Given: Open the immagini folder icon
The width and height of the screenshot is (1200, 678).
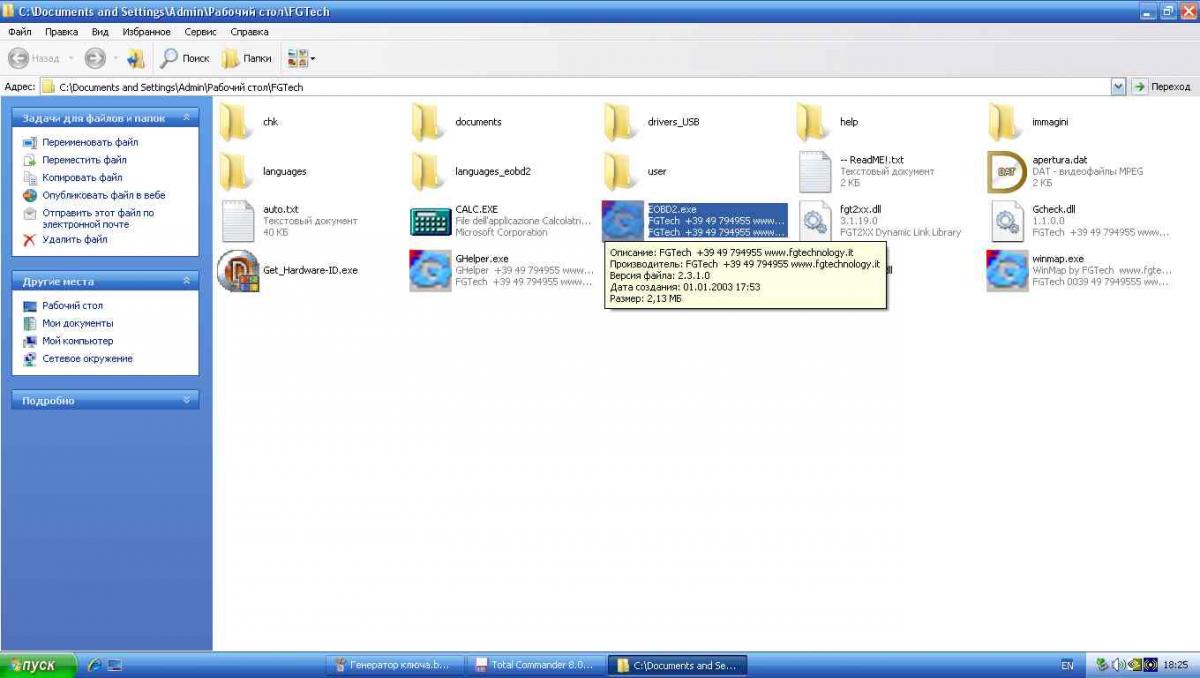Looking at the screenshot, I should click(x=1005, y=122).
